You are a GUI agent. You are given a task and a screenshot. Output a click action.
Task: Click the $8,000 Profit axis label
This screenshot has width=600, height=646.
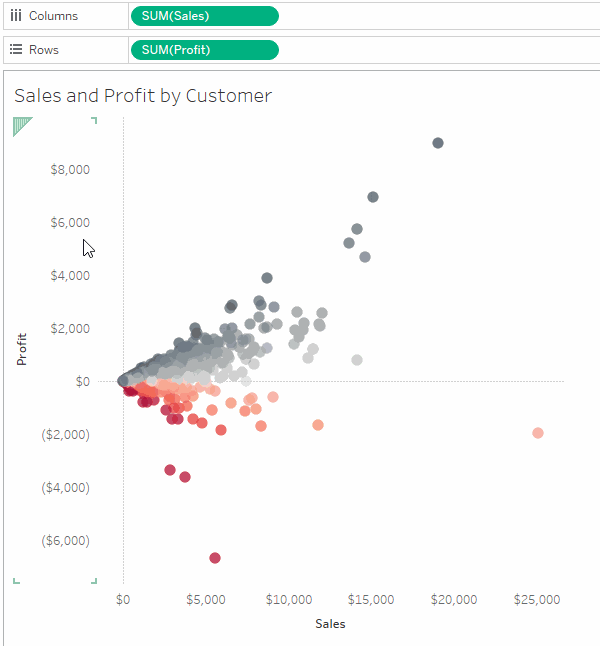(70, 169)
